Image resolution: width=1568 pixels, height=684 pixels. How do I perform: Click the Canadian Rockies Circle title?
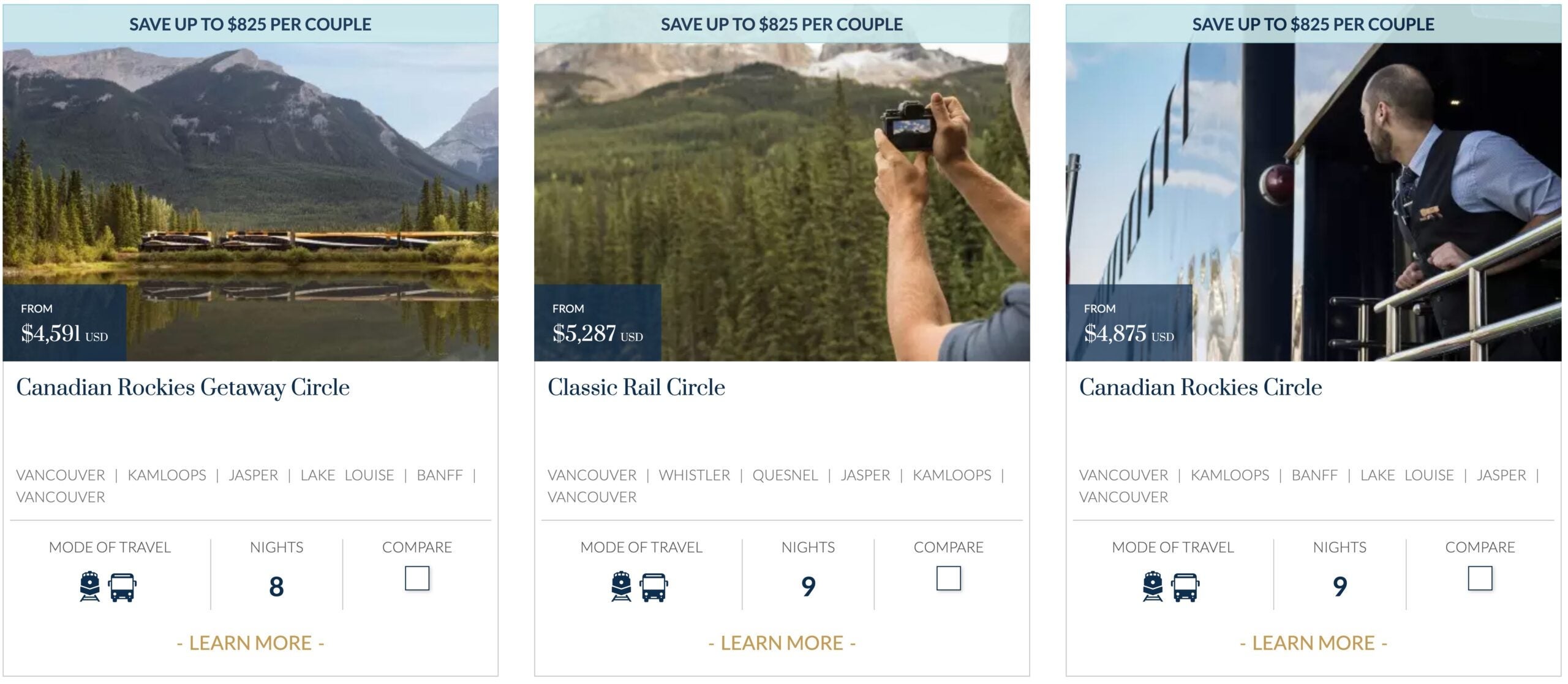tap(1200, 387)
